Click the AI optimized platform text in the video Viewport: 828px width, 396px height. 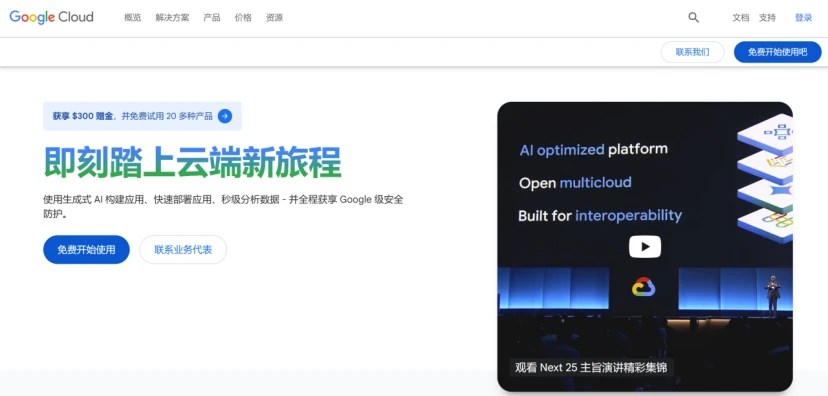click(x=593, y=149)
